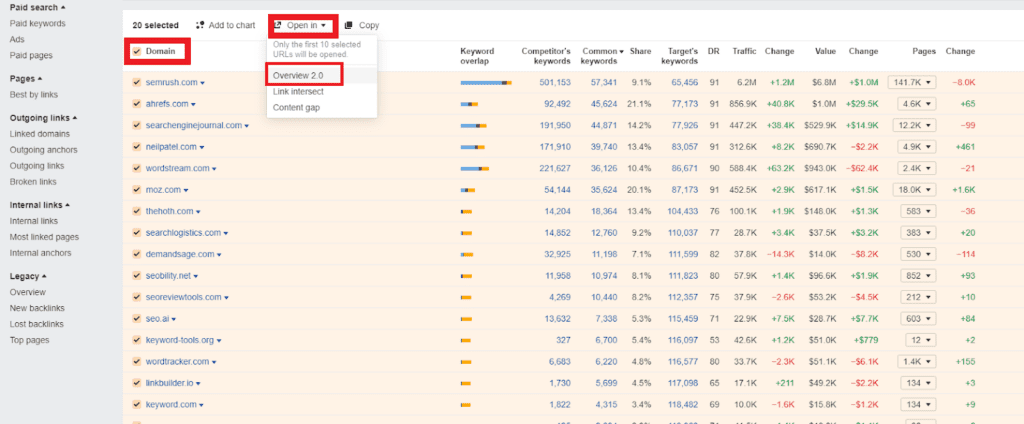Screen dimensions: 1024x424
Task: Open the Top pages sidebar item
Action: click(29, 340)
